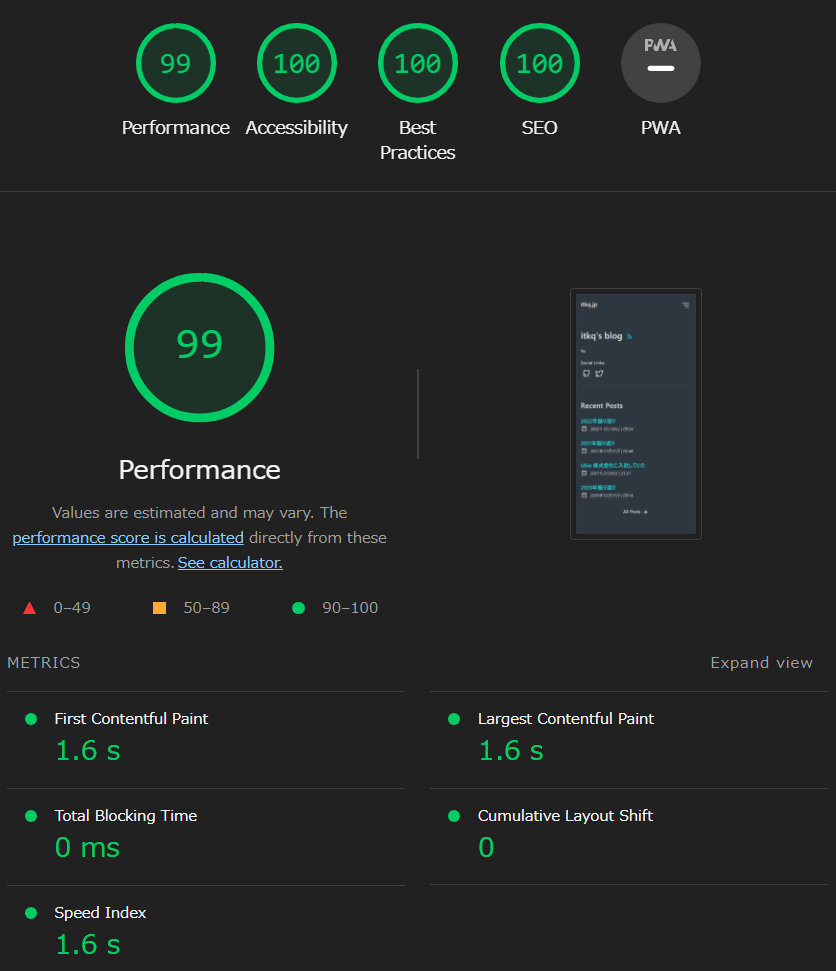Viewport: 836px width, 971px height.
Task: Toggle Expand view for metrics
Action: (x=761, y=663)
